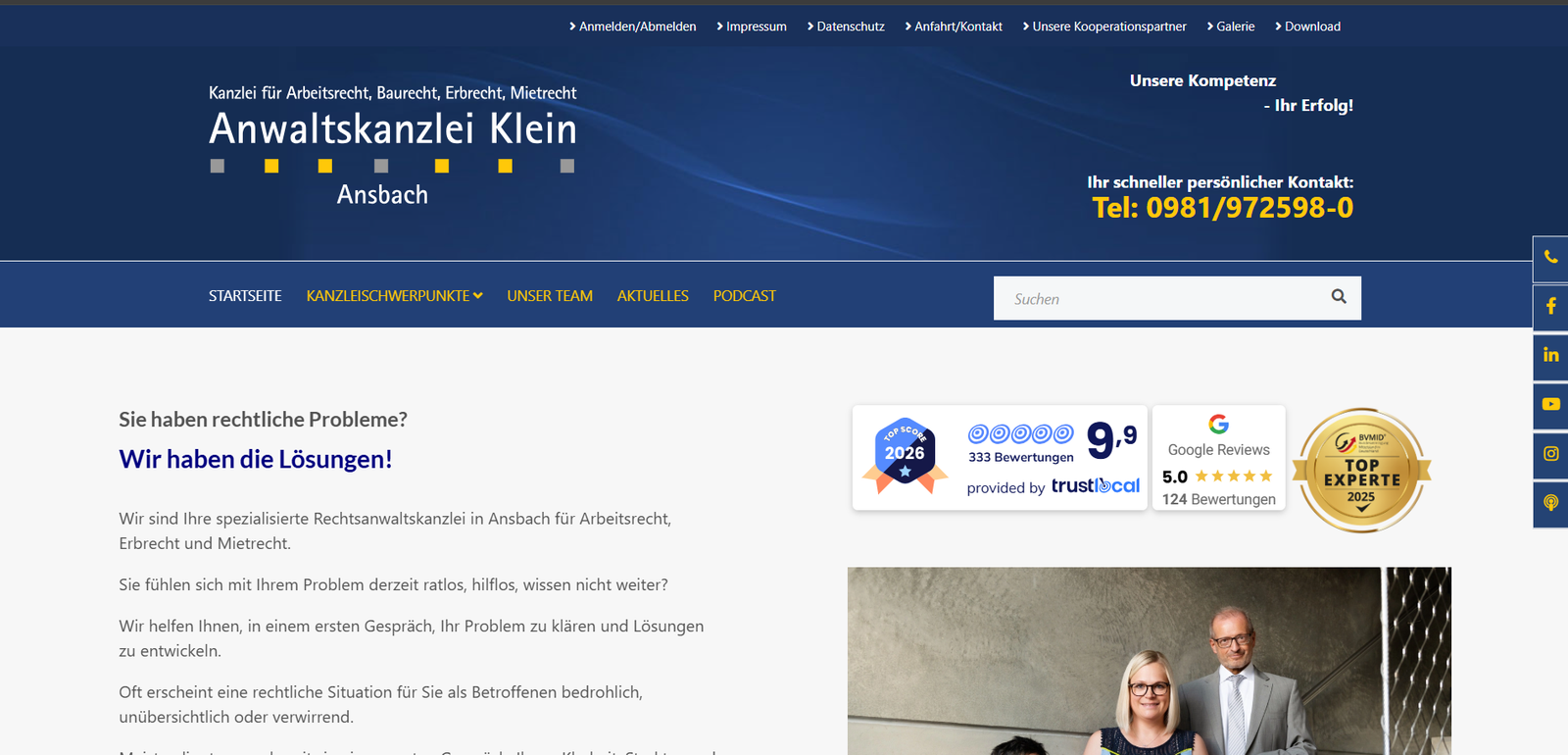The width and height of the screenshot is (1568, 755).
Task: Open the Anmelden/Abmelden link
Action: coord(633,26)
